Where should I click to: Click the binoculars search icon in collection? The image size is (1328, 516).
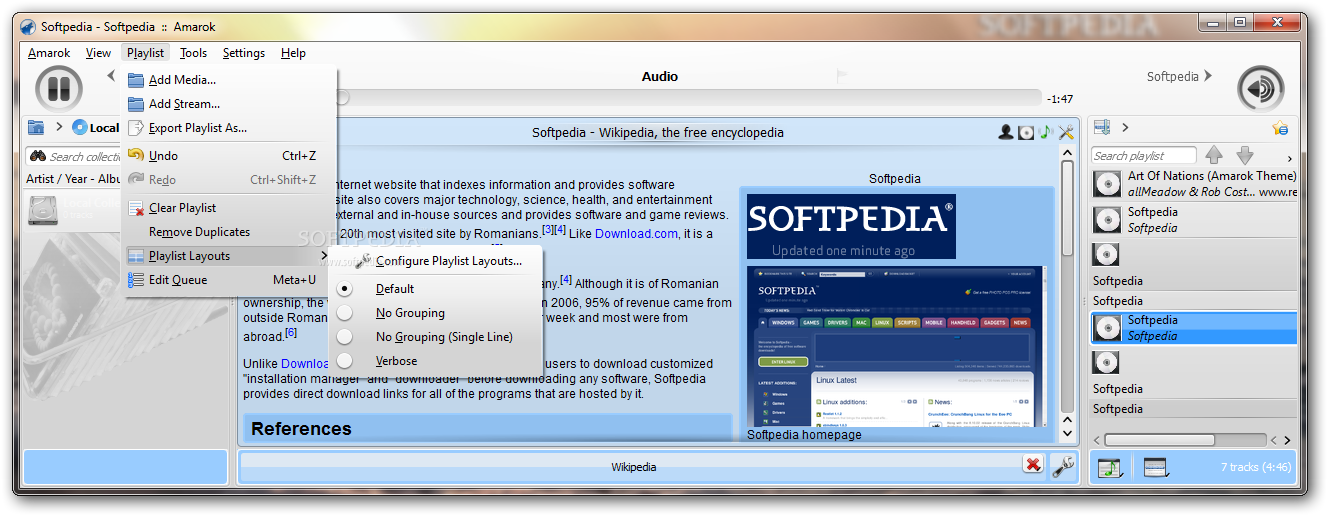(38, 156)
